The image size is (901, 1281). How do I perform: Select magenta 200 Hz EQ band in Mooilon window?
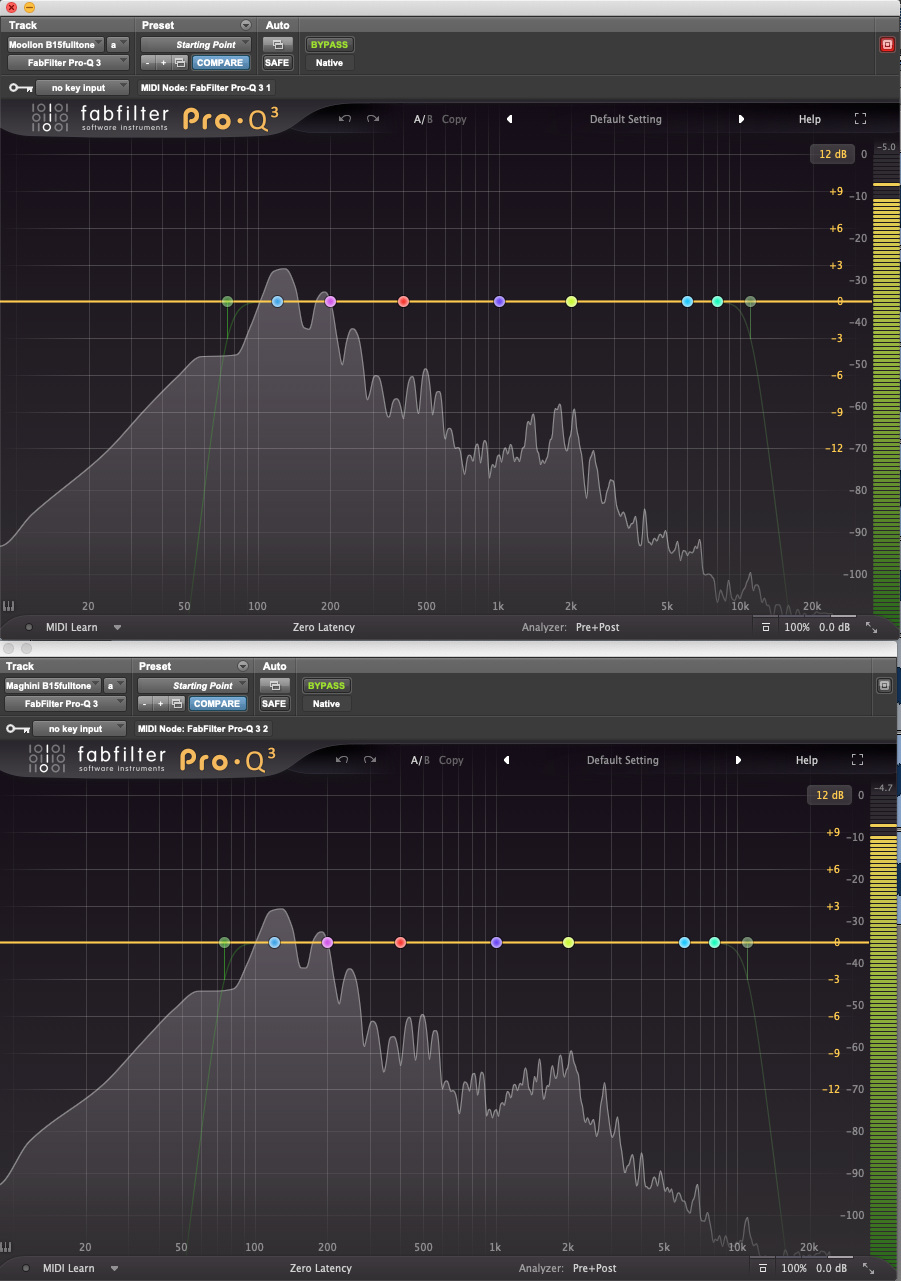point(330,301)
